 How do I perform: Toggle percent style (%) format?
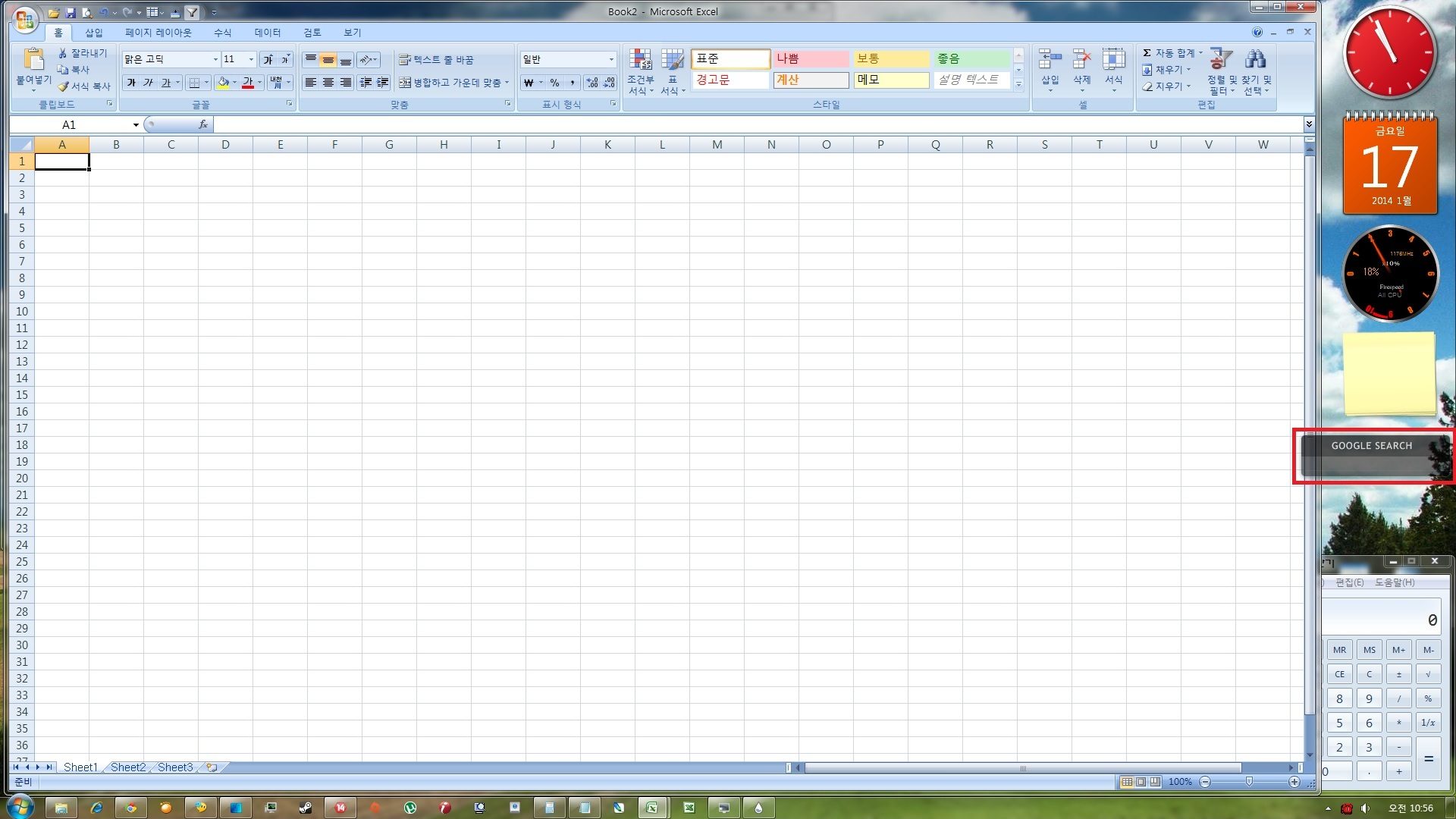coord(554,83)
